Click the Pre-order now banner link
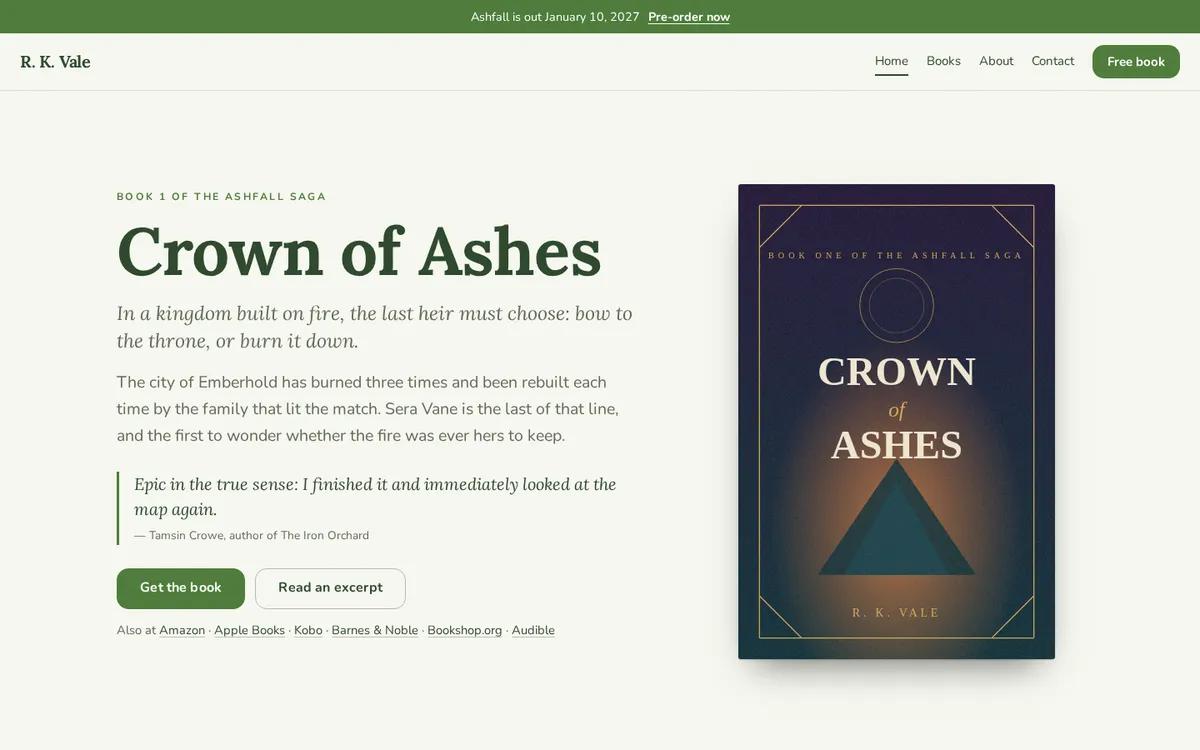This screenshot has width=1200, height=750. pyautogui.click(x=689, y=17)
